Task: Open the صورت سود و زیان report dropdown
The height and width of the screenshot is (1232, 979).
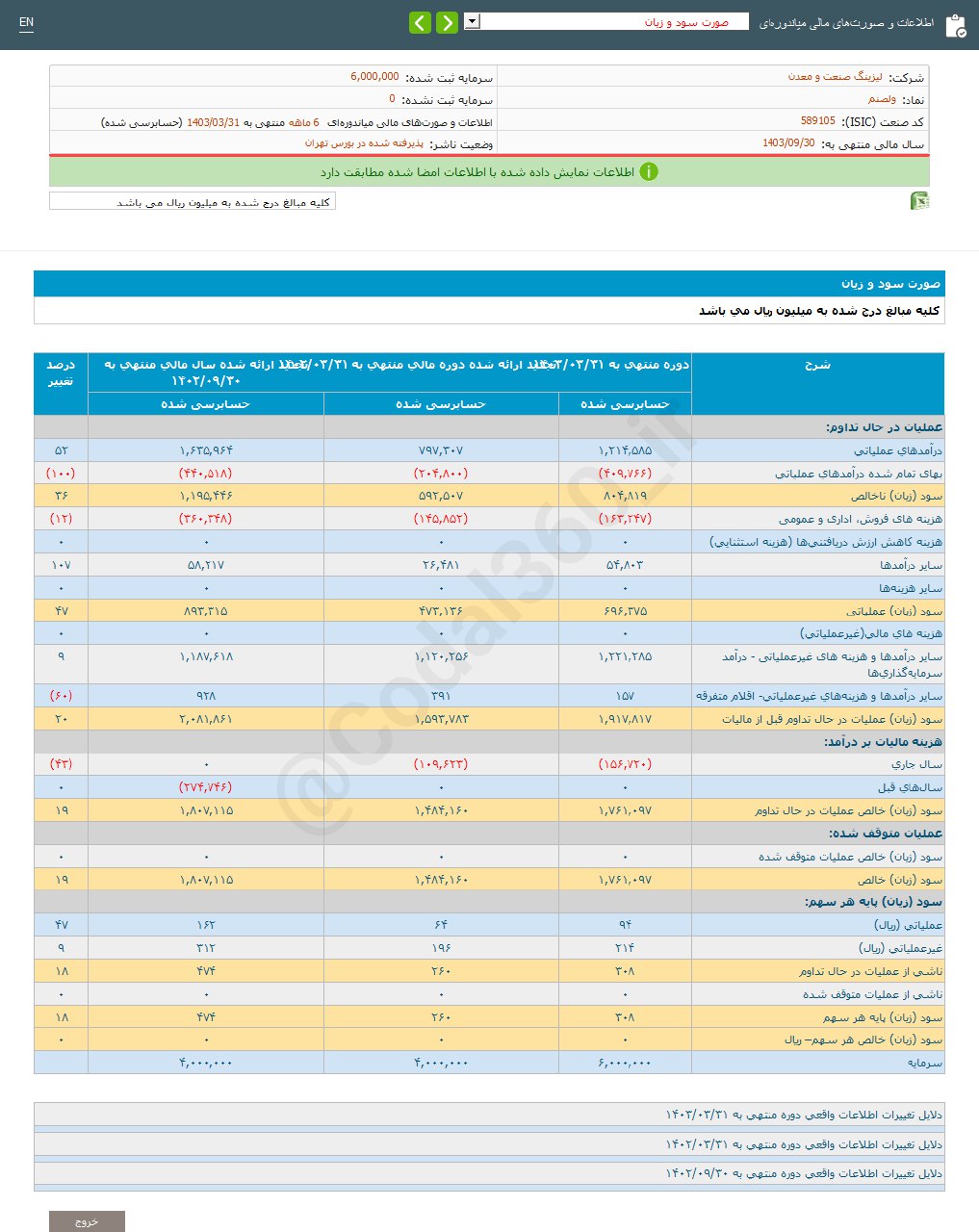Action: [x=613, y=21]
